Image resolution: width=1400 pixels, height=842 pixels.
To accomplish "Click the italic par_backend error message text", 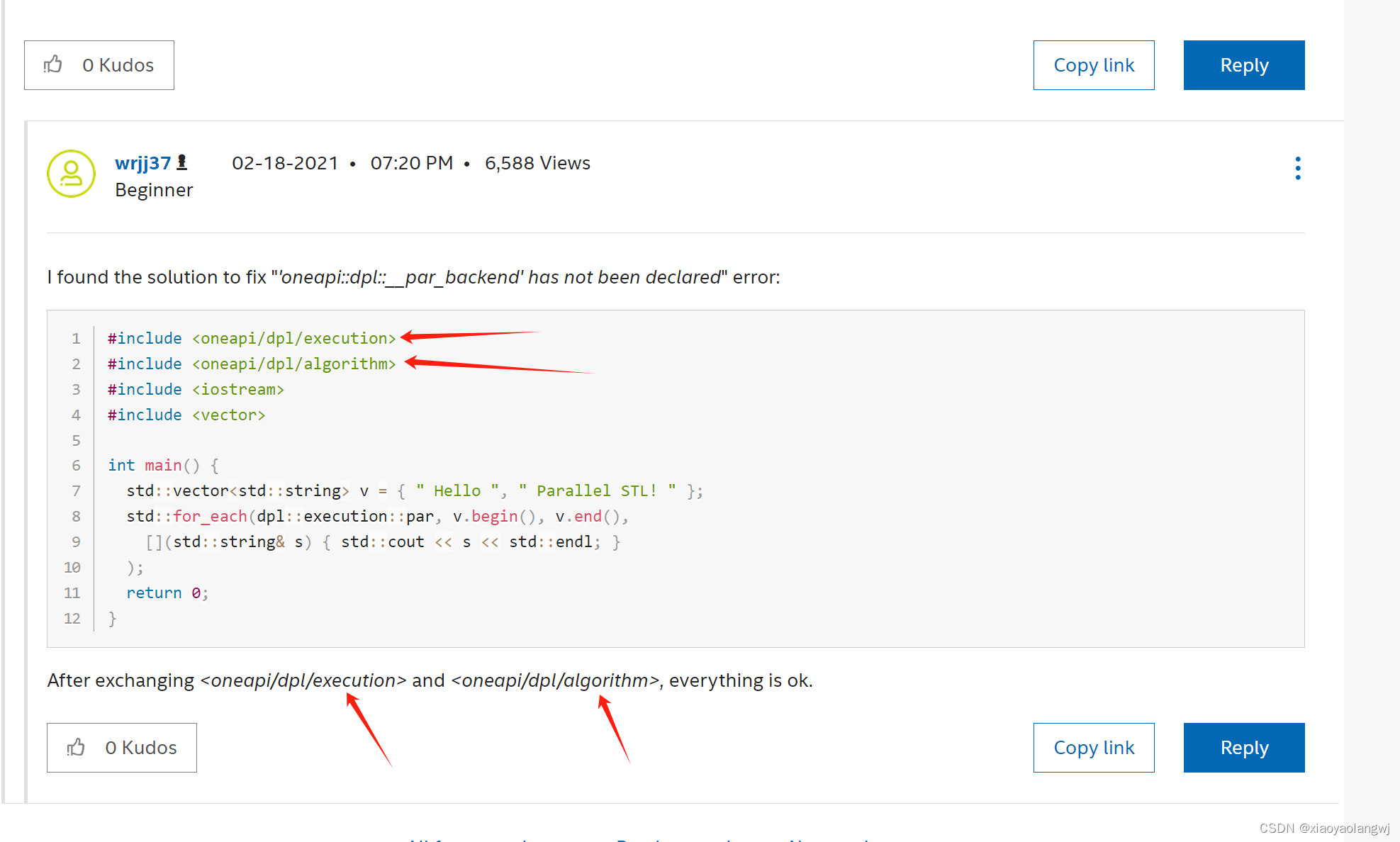I will 500,277.
